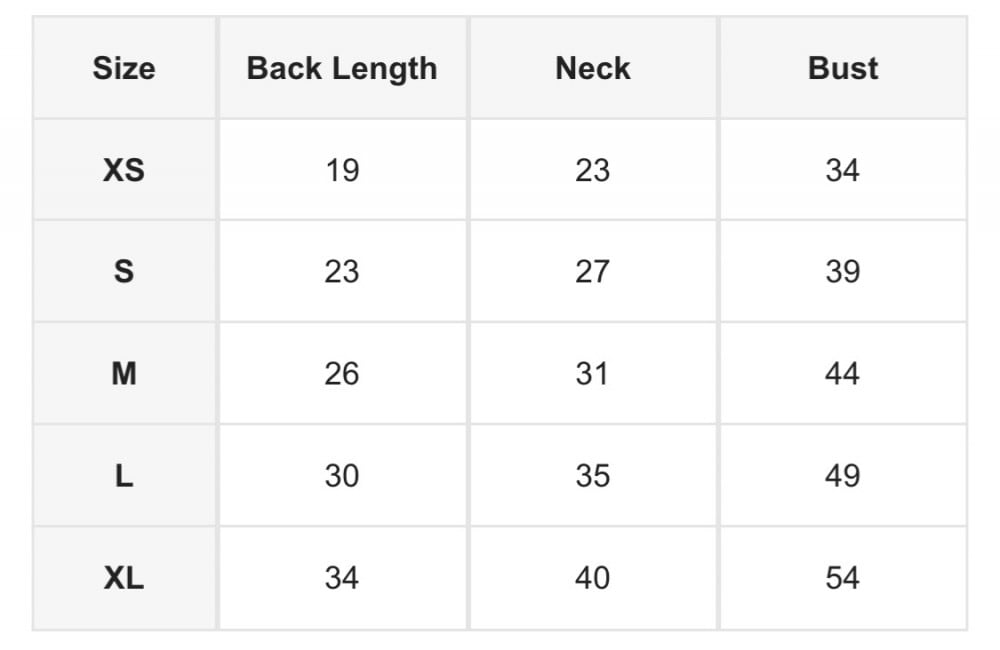
Task: Click the S bust value 39
Action: pos(842,272)
